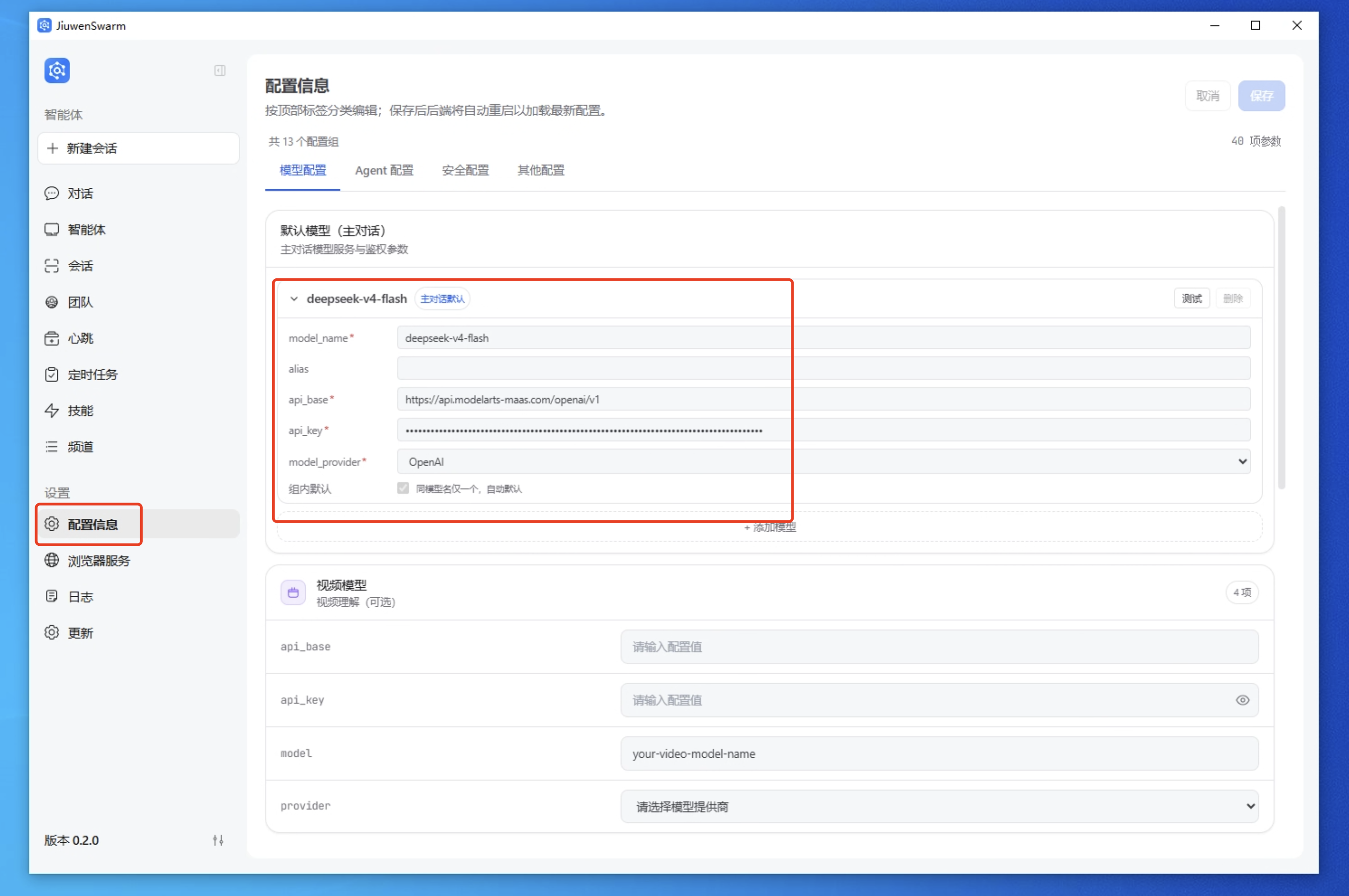The width and height of the screenshot is (1349, 896).
Task: Open the 请选择模型提供商 provider dropdown
Action: point(939,806)
